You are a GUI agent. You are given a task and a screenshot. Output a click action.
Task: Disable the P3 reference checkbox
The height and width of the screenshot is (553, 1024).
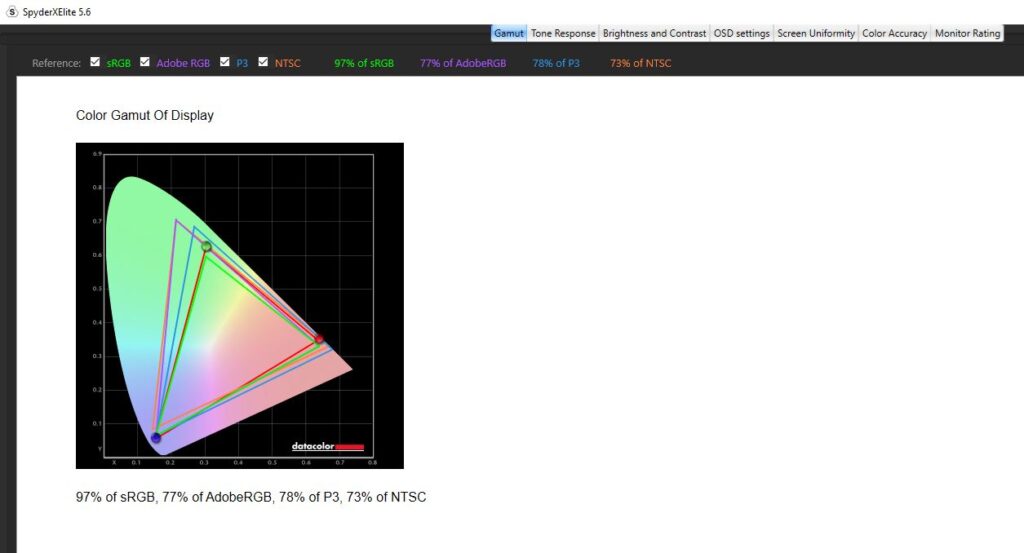[225, 62]
